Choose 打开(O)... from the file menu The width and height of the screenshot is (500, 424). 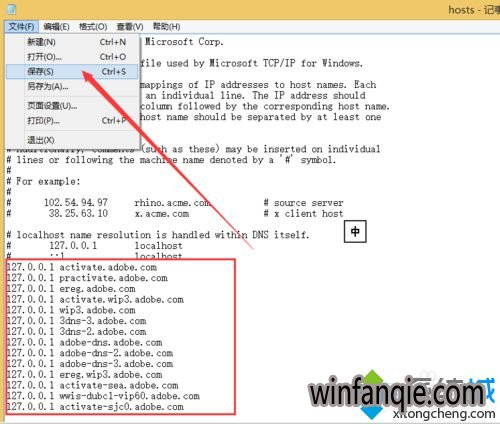point(72,57)
